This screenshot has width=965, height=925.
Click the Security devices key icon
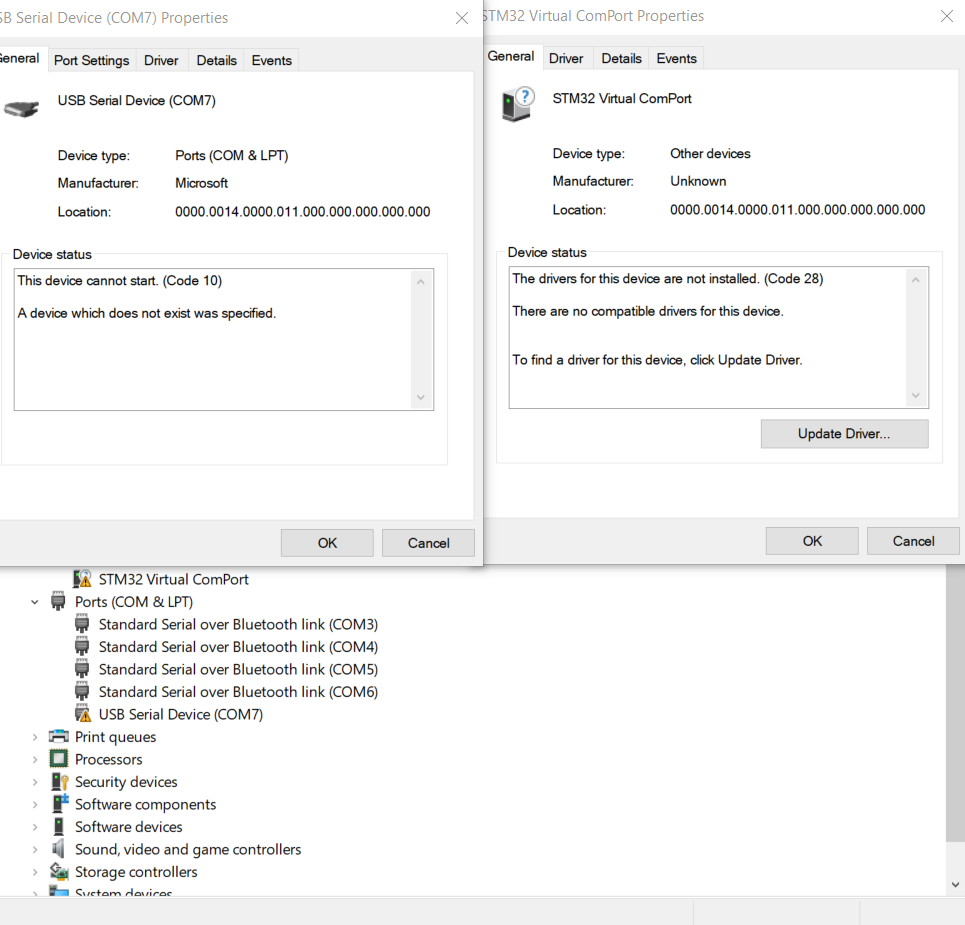[59, 782]
